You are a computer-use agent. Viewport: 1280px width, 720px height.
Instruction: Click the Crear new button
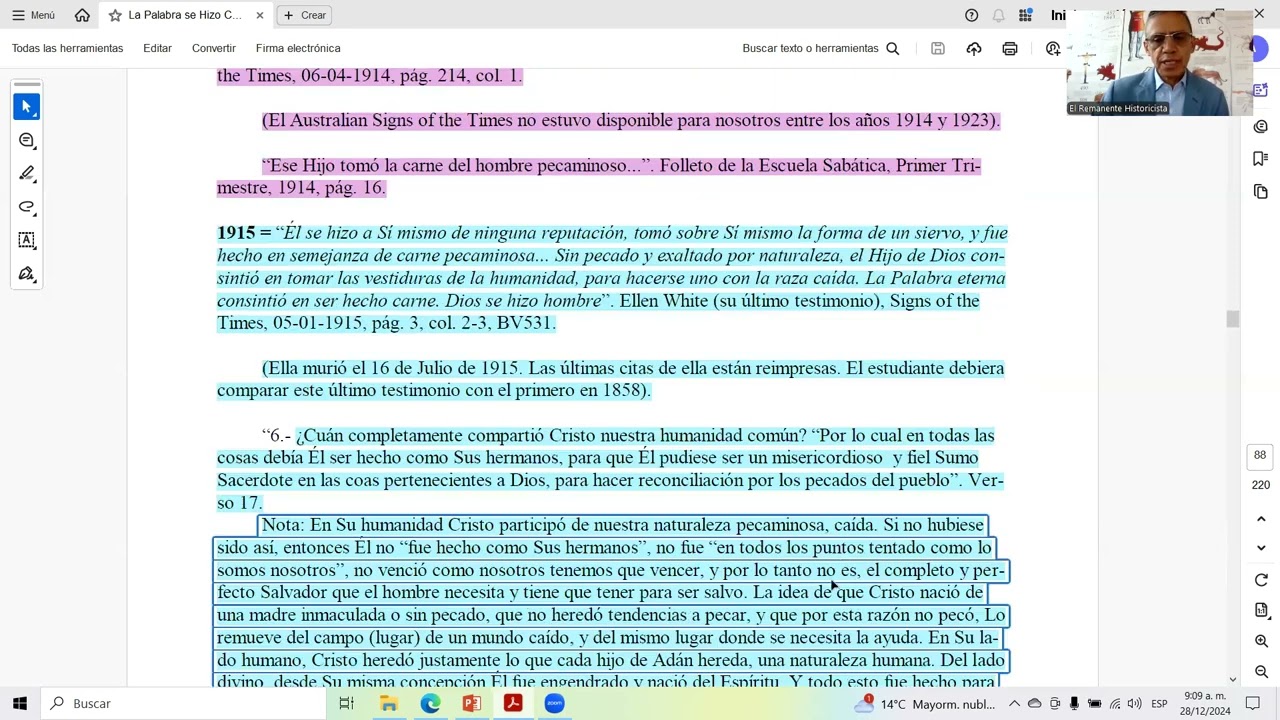pos(305,15)
